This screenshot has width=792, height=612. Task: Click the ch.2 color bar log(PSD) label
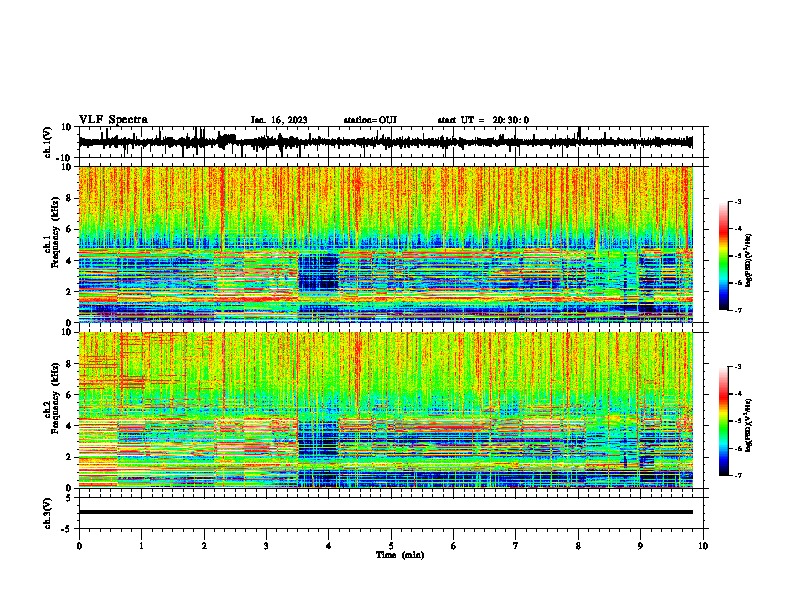pos(749,425)
